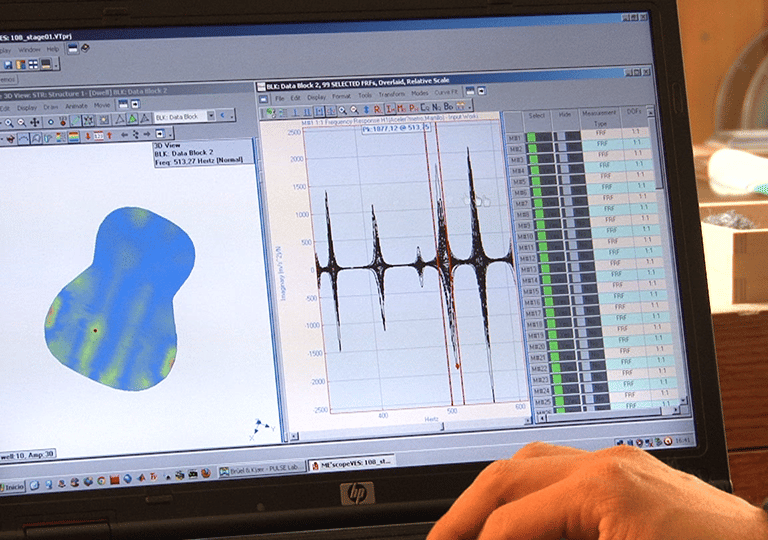
Task: Open the Draw menu in 3D View window
Action: click(x=51, y=107)
